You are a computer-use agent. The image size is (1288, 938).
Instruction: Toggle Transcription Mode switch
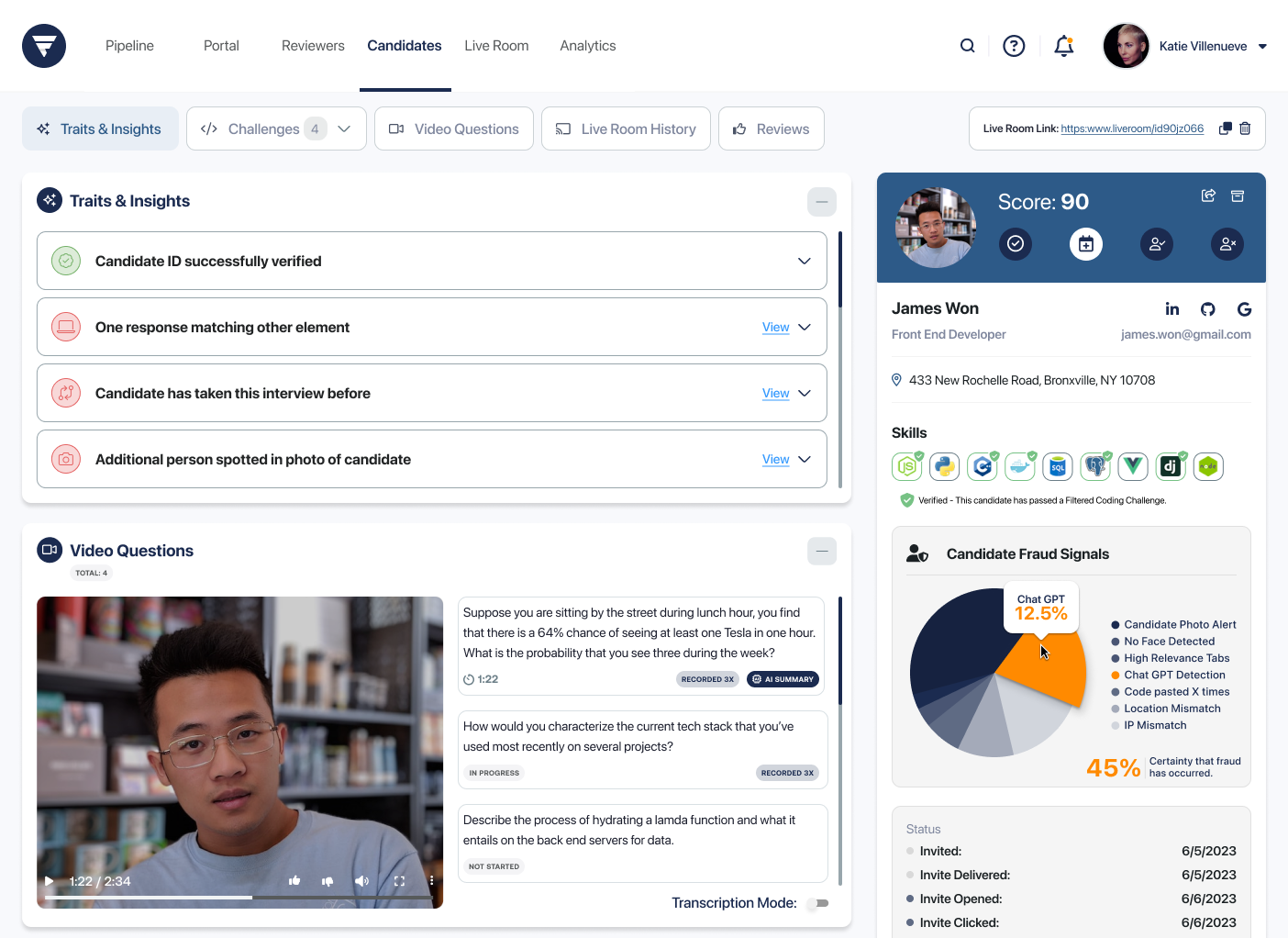click(x=818, y=903)
